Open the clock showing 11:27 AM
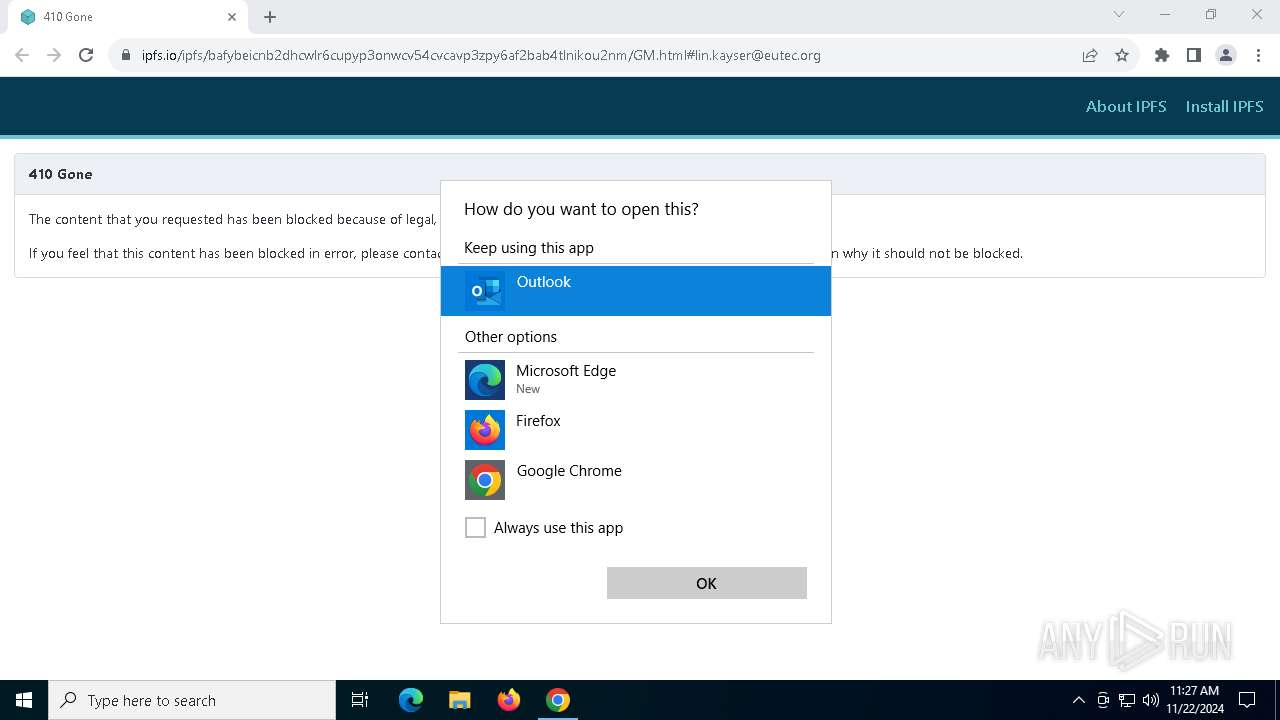This screenshot has width=1280, height=720. [x=1194, y=700]
